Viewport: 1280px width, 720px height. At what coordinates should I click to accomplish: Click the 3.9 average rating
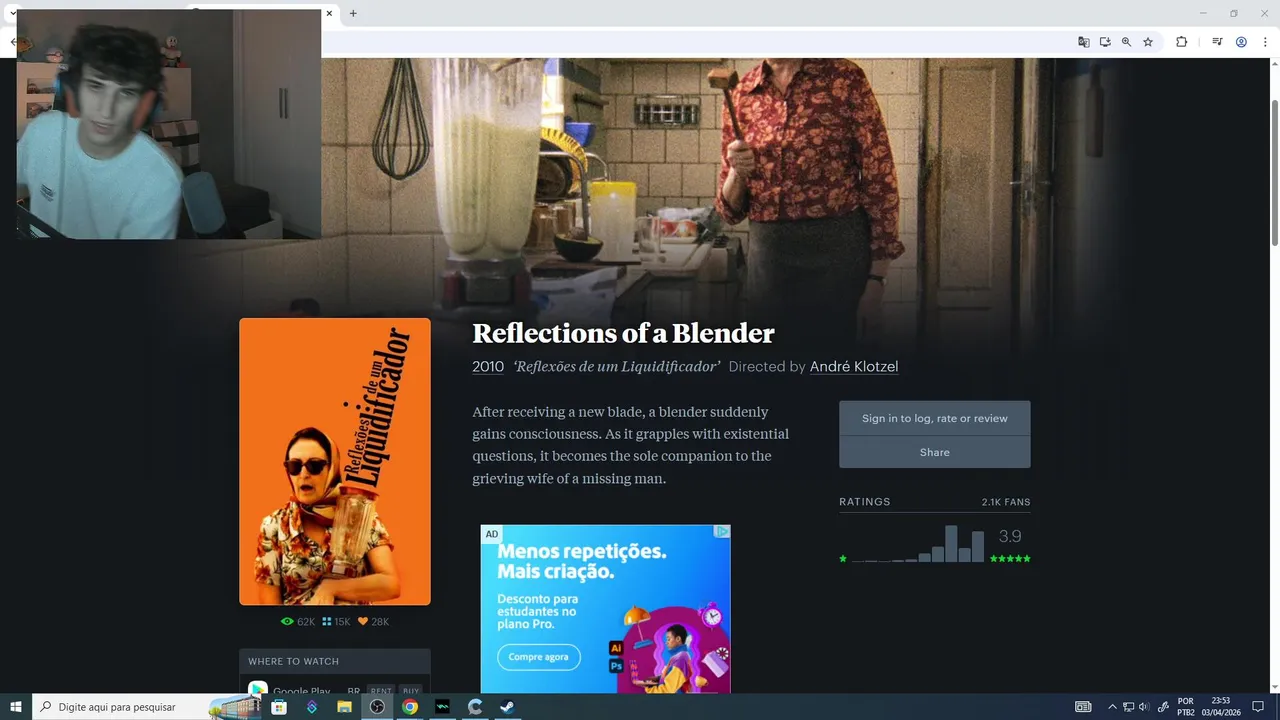click(1010, 536)
